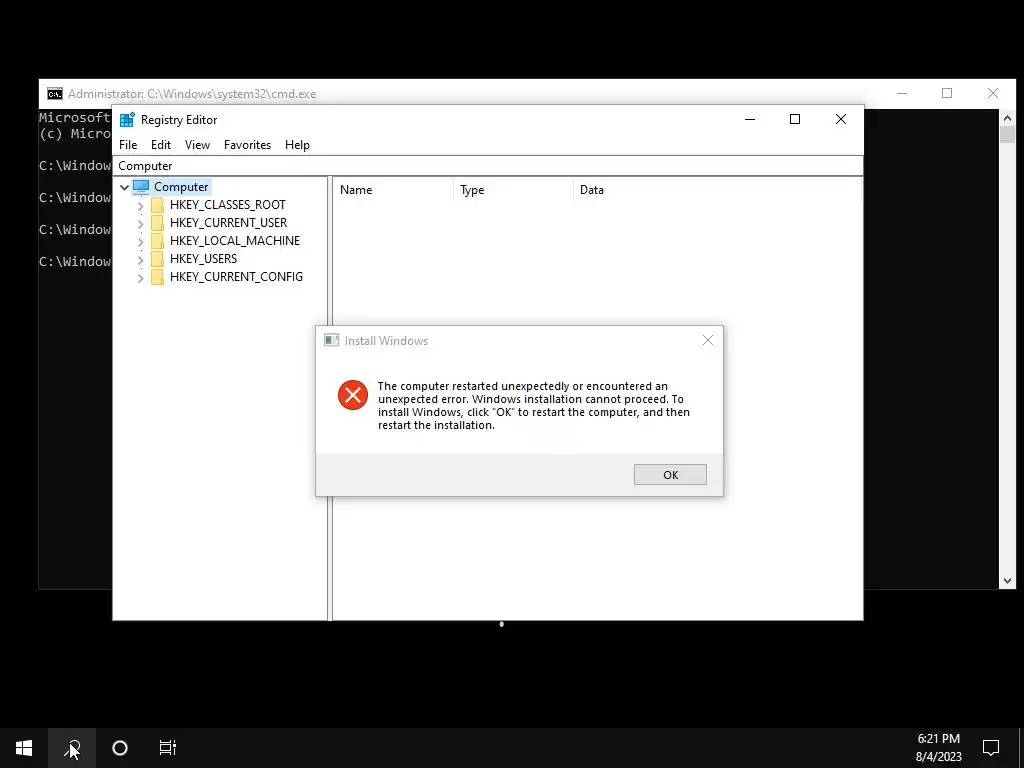The width and height of the screenshot is (1024, 768).
Task: Minimize the cmd.exe window
Action: tap(902, 93)
